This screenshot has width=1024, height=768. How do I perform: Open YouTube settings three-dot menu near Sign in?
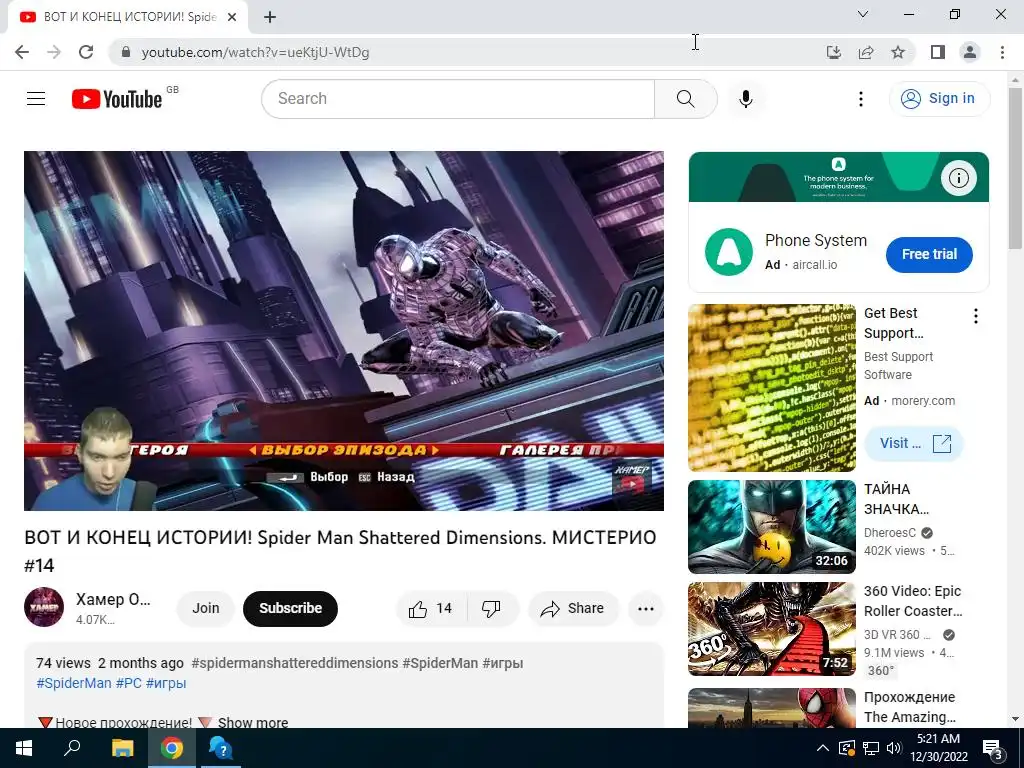click(861, 99)
